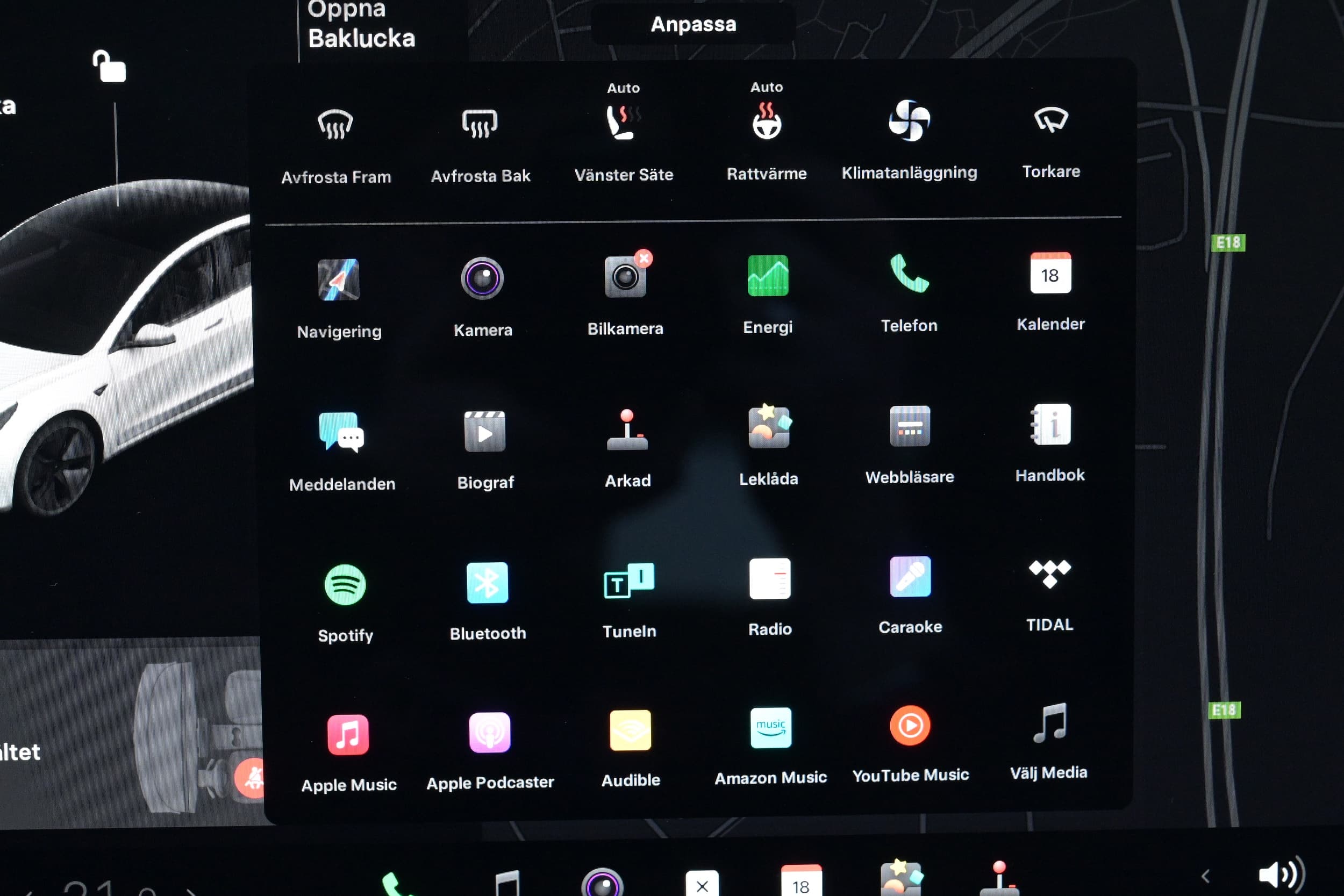Open the TuneIn app
This screenshot has width=1344, height=896.
click(628, 582)
